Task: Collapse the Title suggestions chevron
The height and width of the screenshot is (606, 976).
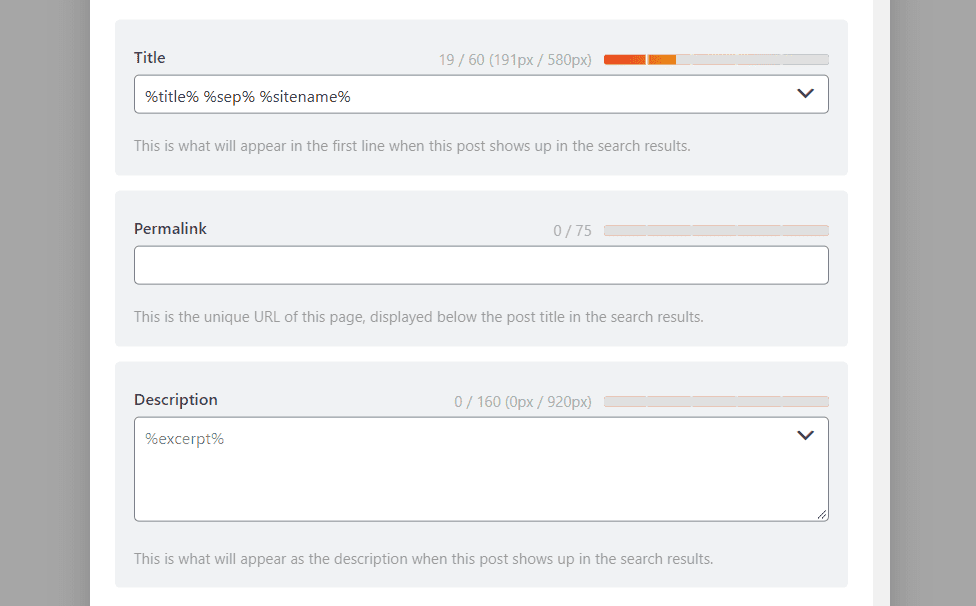Action: coord(806,93)
